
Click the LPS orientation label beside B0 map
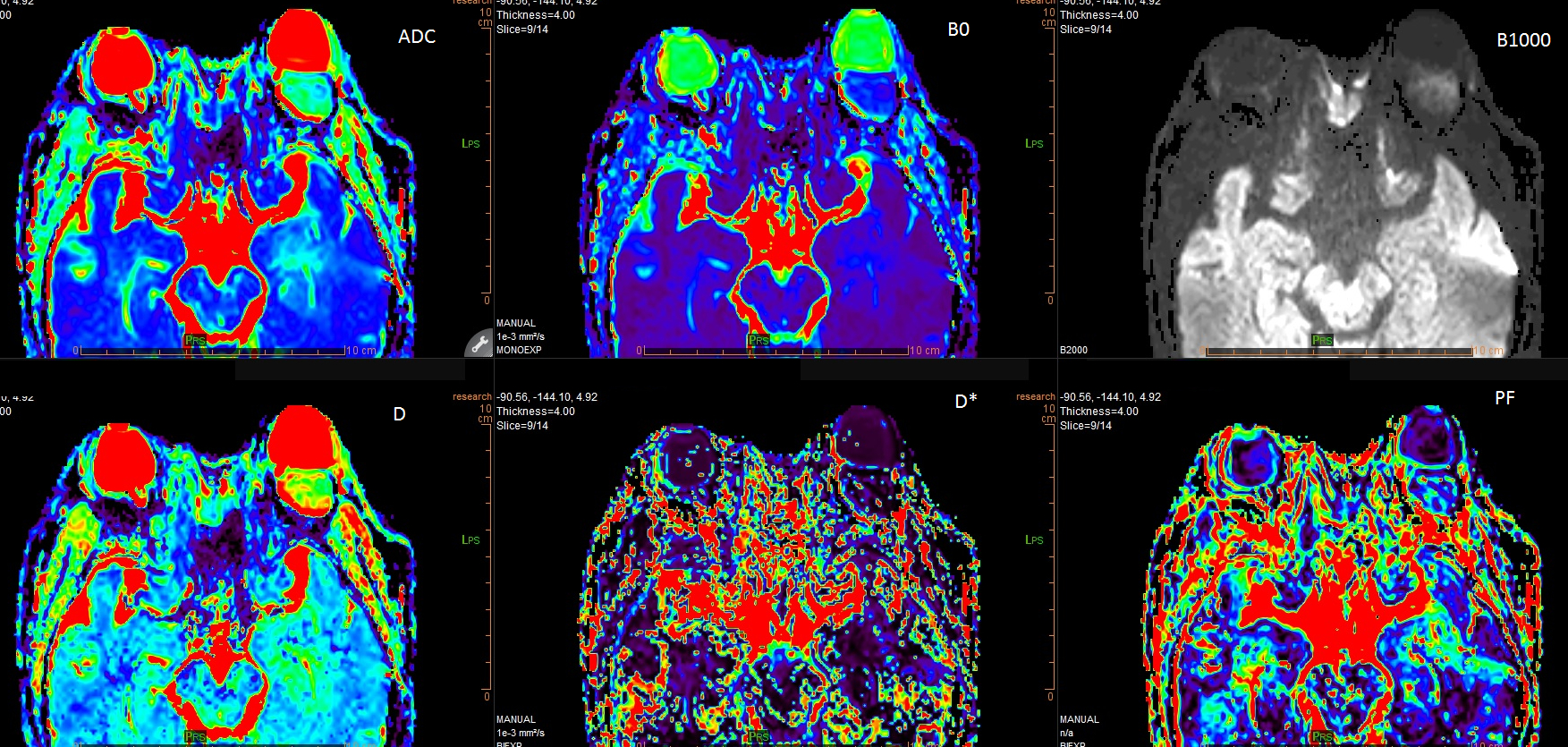tap(1034, 143)
